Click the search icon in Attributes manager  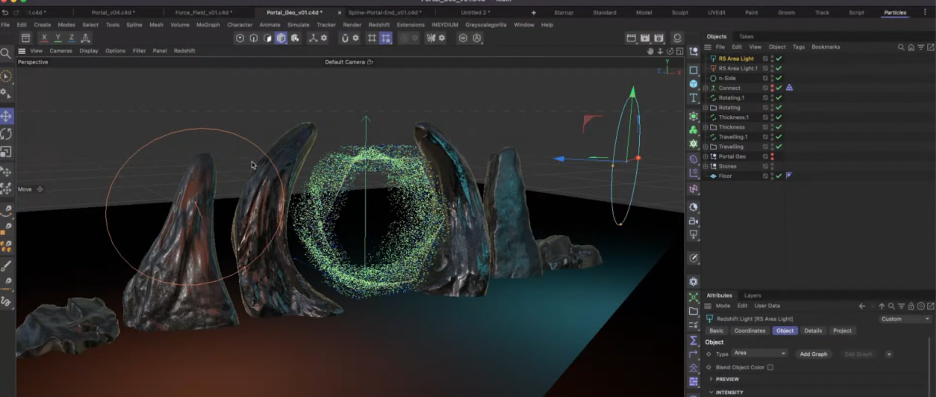click(x=891, y=306)
